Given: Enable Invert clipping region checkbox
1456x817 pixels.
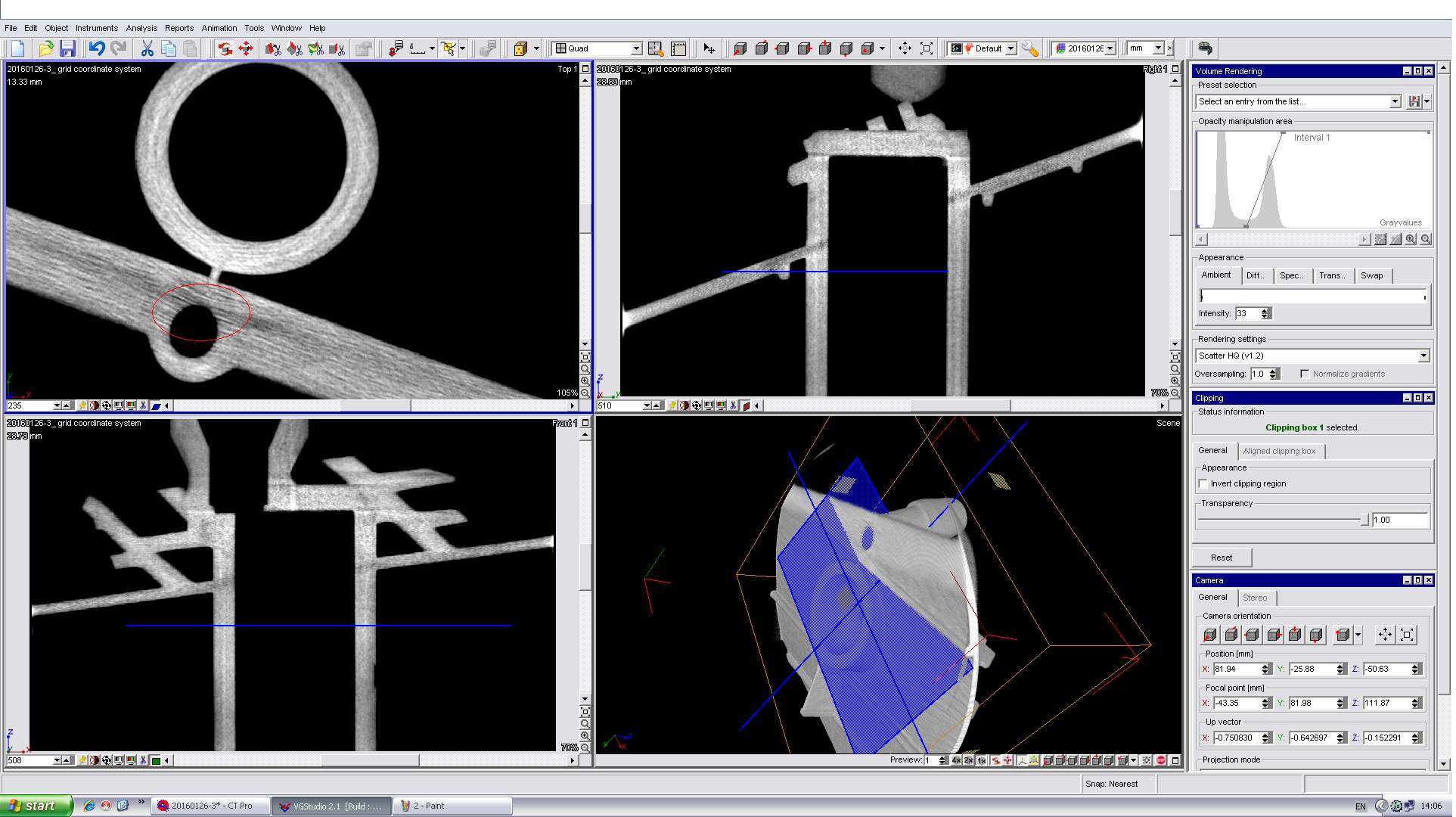Looking at the screenshot, I should pos(1203,484).
